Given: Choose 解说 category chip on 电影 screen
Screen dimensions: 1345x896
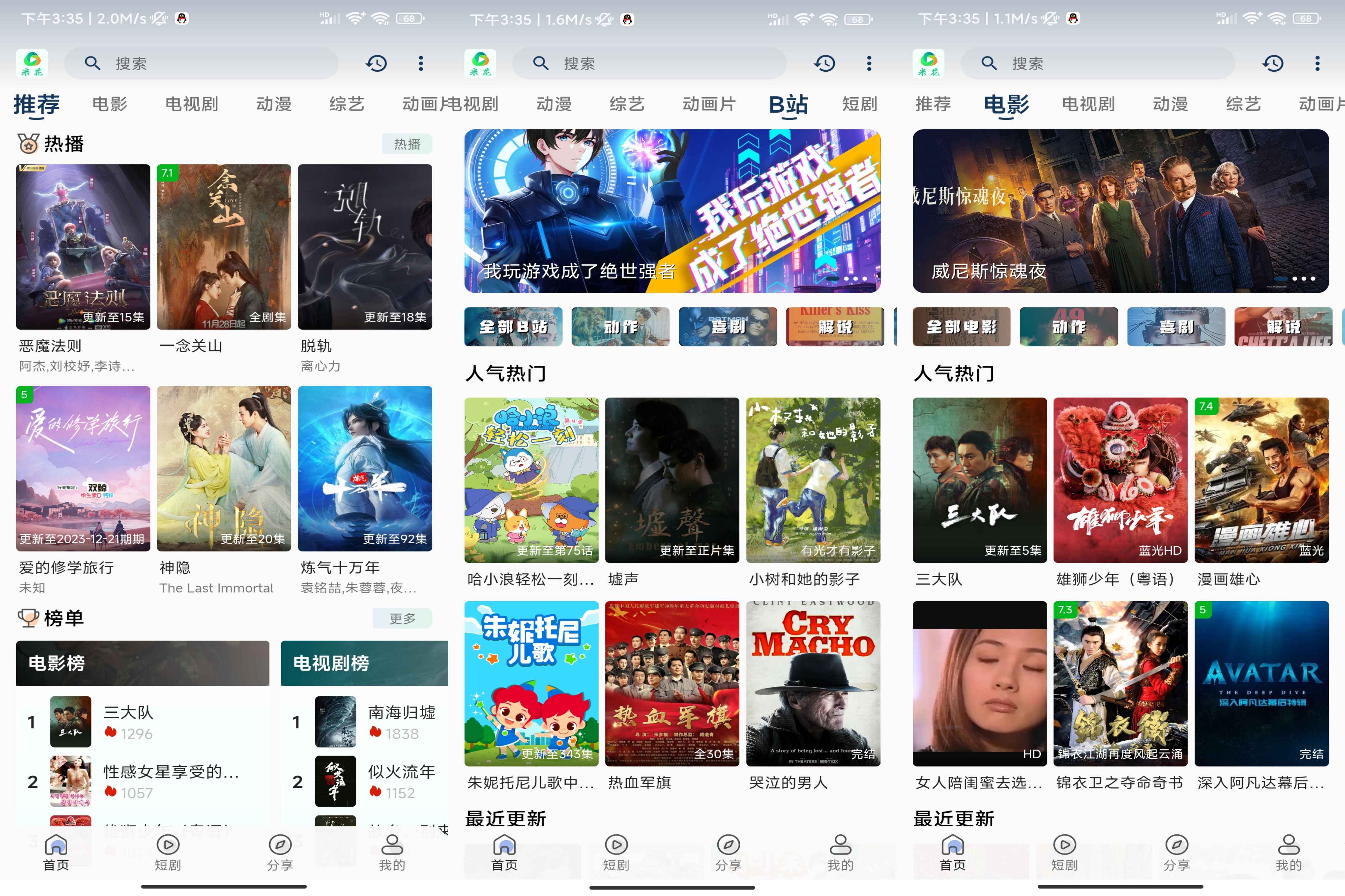Looking at the screenshot, I should coord(1283,327).
